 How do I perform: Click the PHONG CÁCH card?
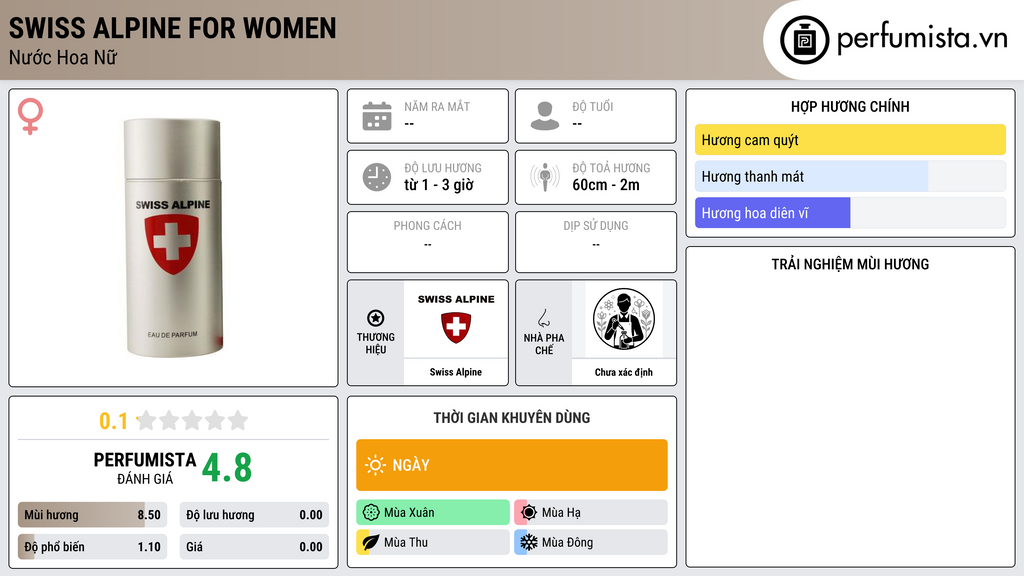click(428, 242)
